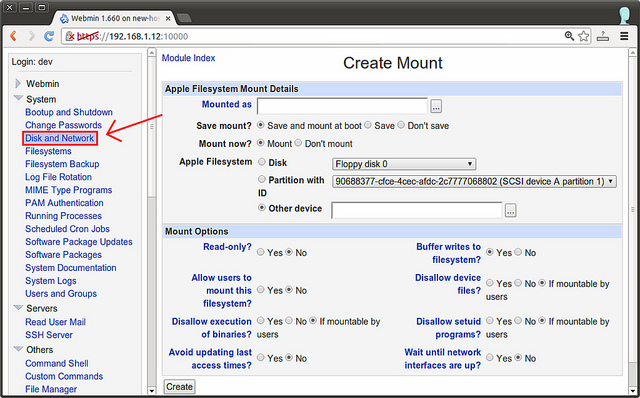Open the browser hamburger menu icon
This screenshot has height=398, width=640.
pyautogui.click(x=624, y=36)
